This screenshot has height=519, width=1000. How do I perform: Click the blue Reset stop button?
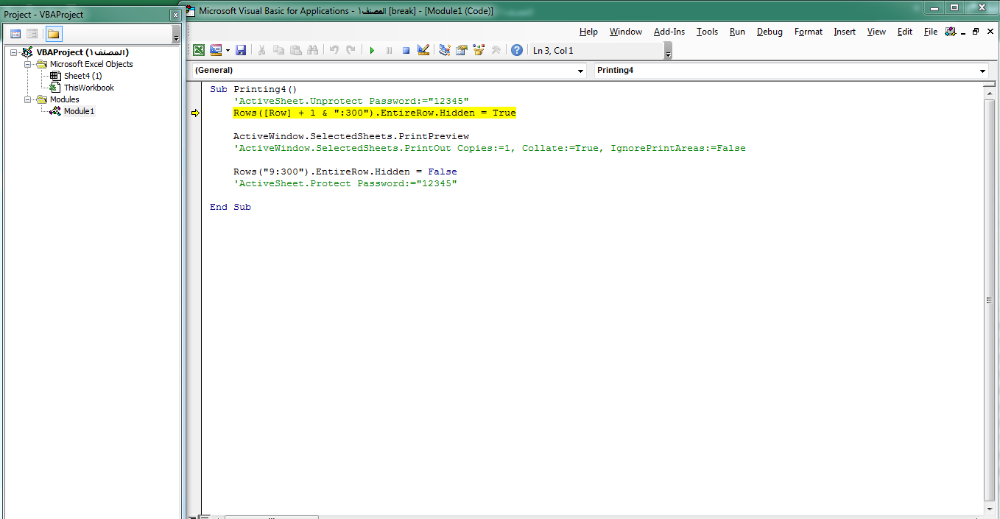pos(406,50)
